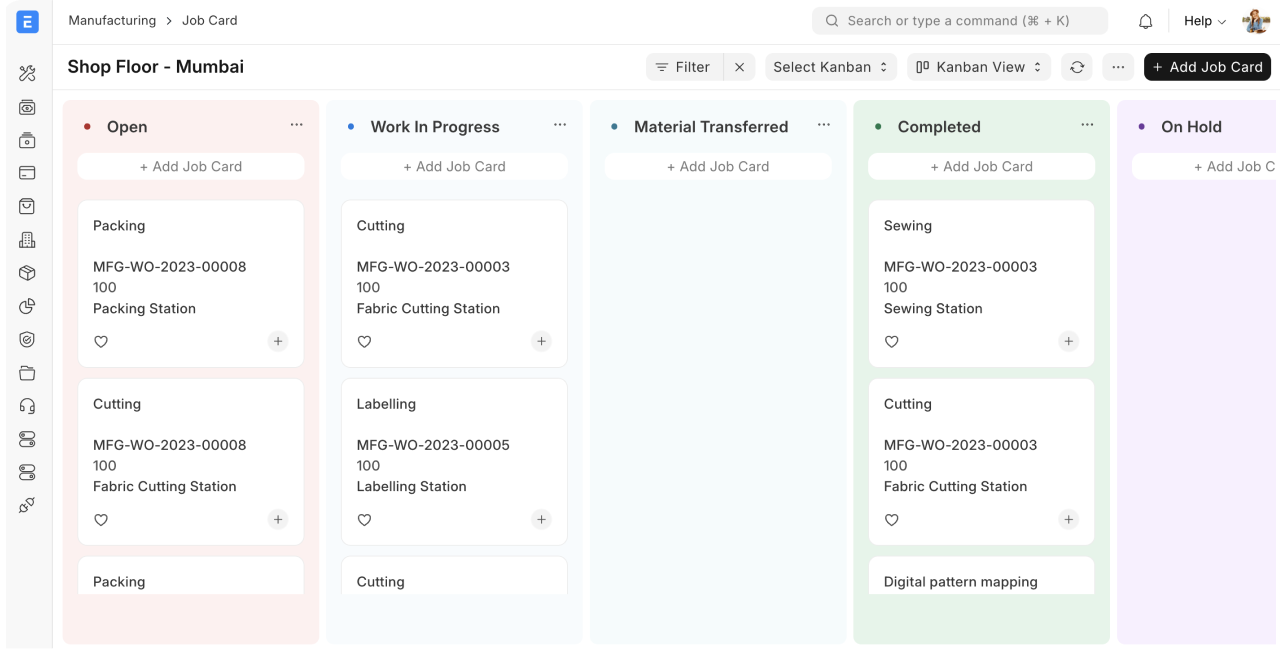Click the search or command input field
The image size is (1280, 649).
click(959, 21)
